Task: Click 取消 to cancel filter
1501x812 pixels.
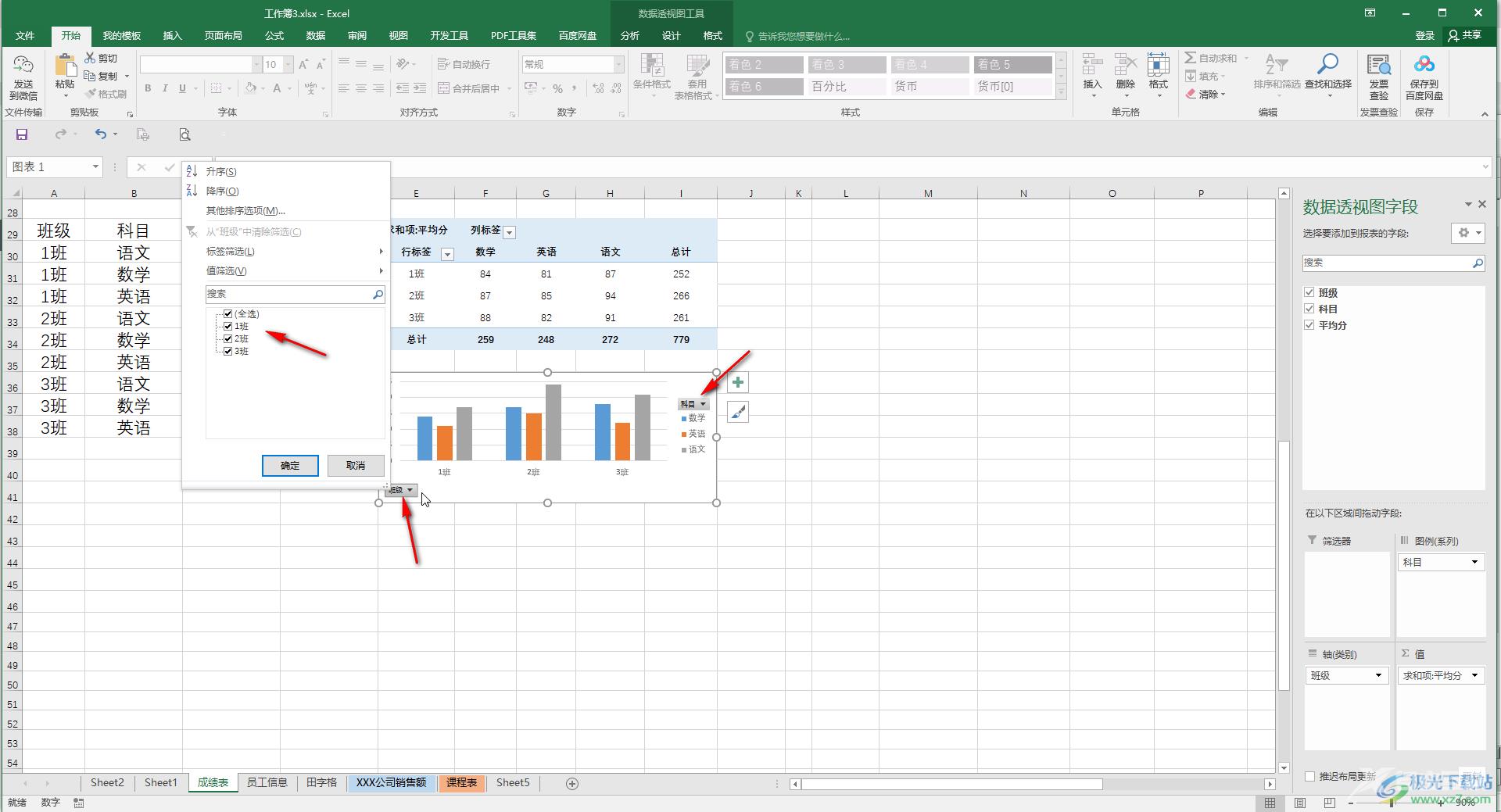Action: tap(356, 466)
